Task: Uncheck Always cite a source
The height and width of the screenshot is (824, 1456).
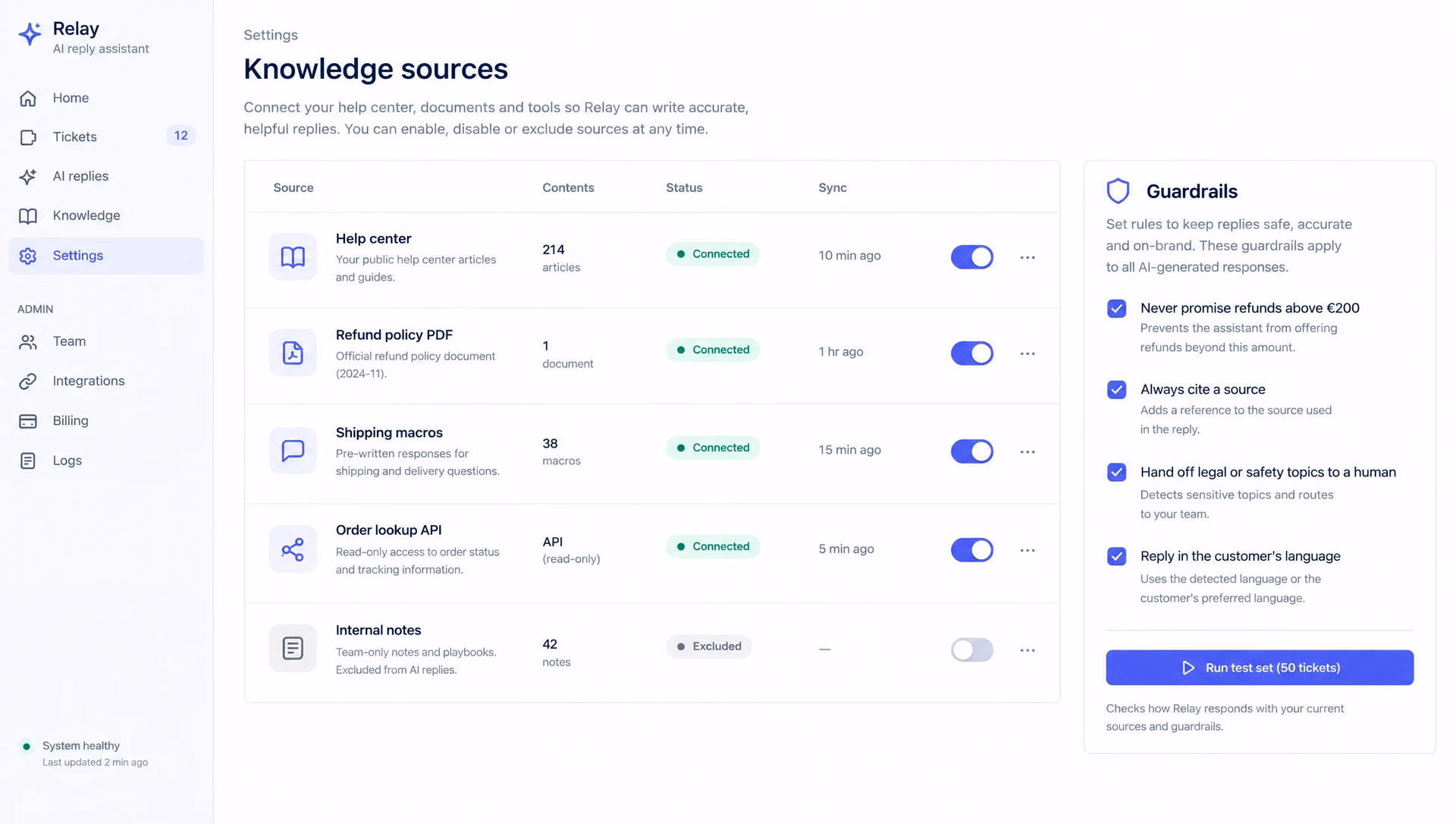Action: [x=1116, y=390]
